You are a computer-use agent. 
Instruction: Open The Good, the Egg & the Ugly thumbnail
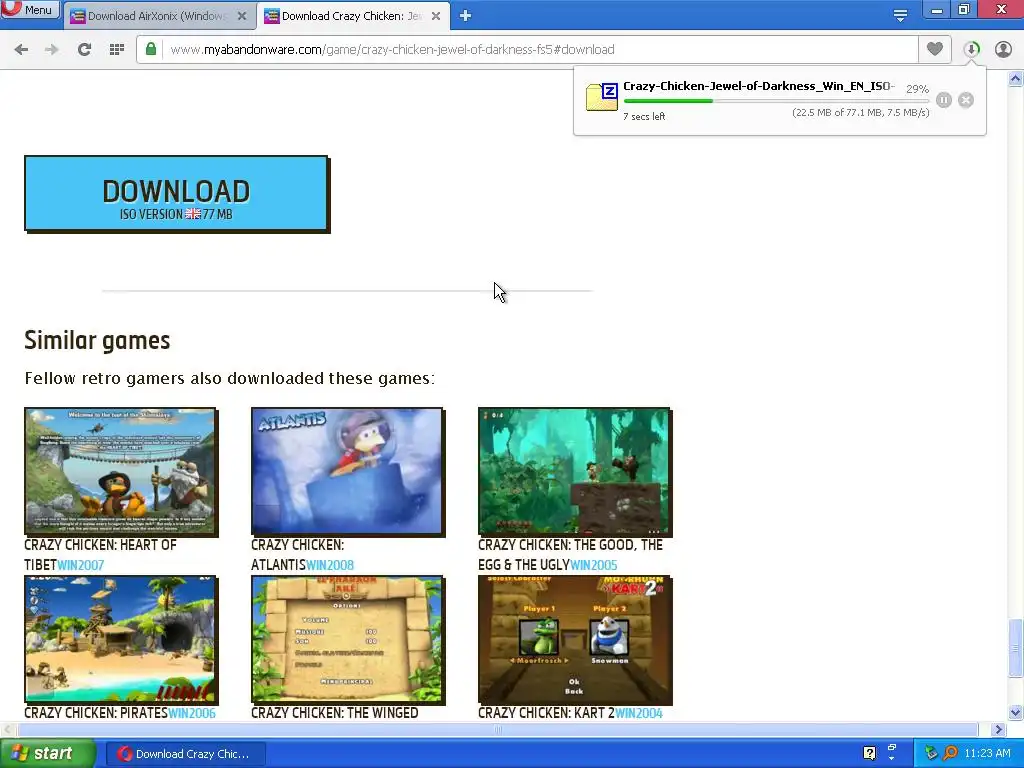pos(575,472)
